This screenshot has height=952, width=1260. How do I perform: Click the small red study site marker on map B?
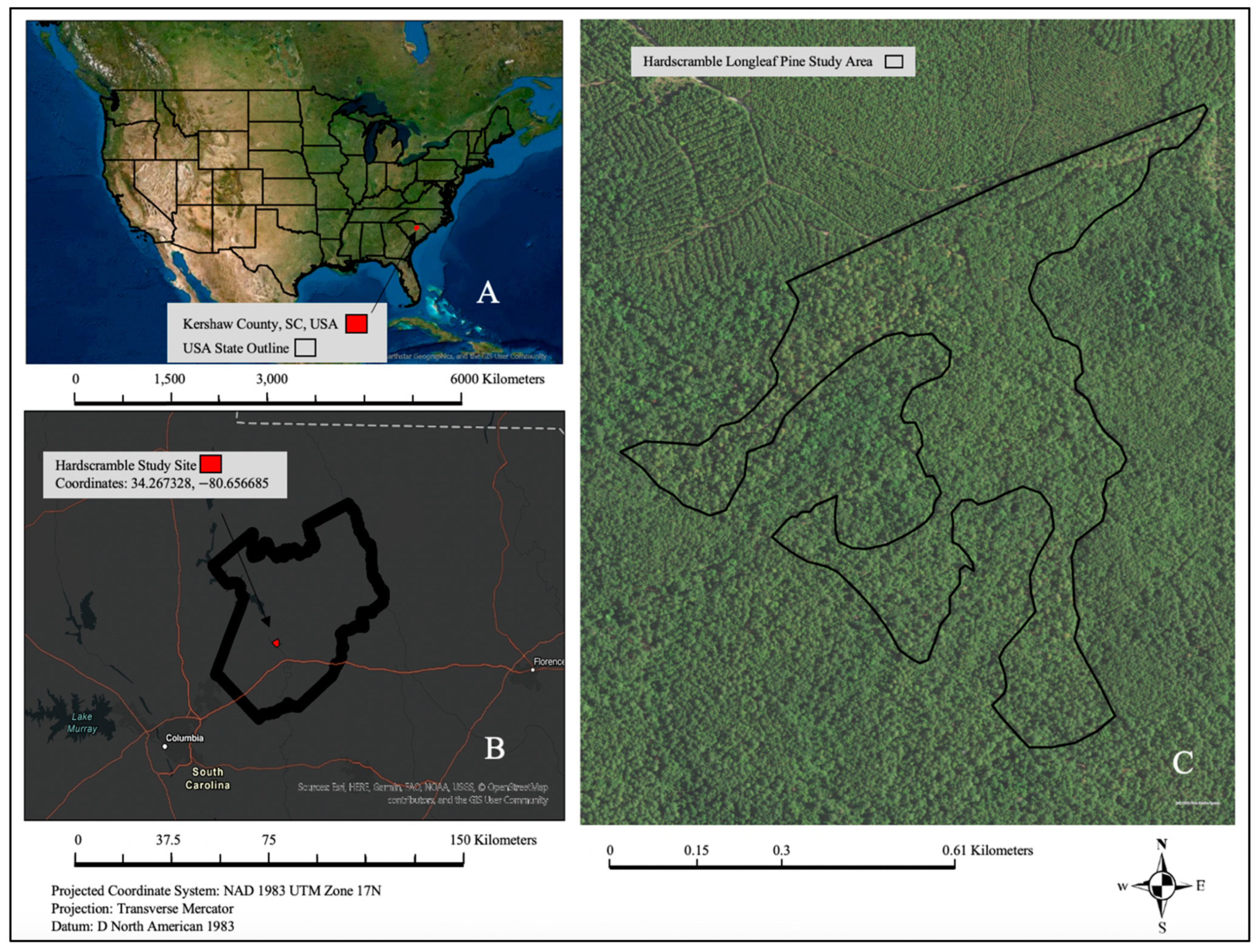[x=276, y=643]
